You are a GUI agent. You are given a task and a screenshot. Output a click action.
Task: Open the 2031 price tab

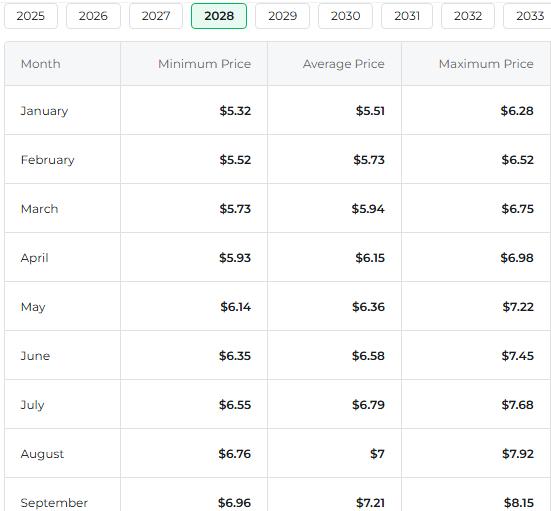tap(407, 16)
